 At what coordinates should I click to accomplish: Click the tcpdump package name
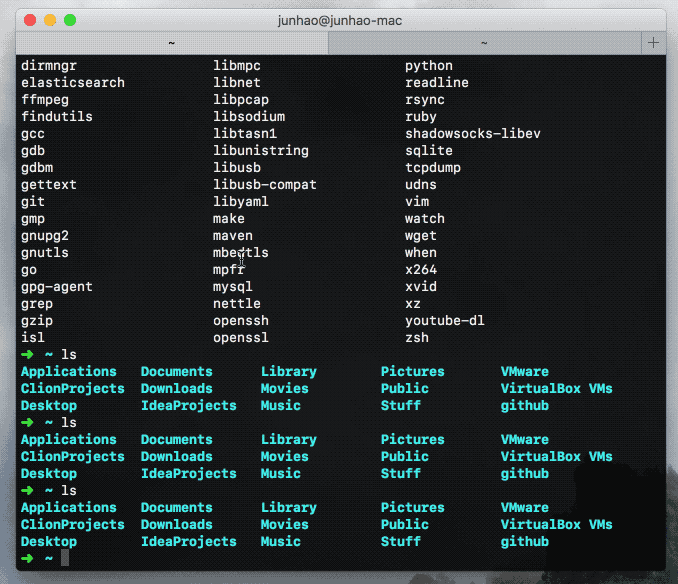click(433, 168)
